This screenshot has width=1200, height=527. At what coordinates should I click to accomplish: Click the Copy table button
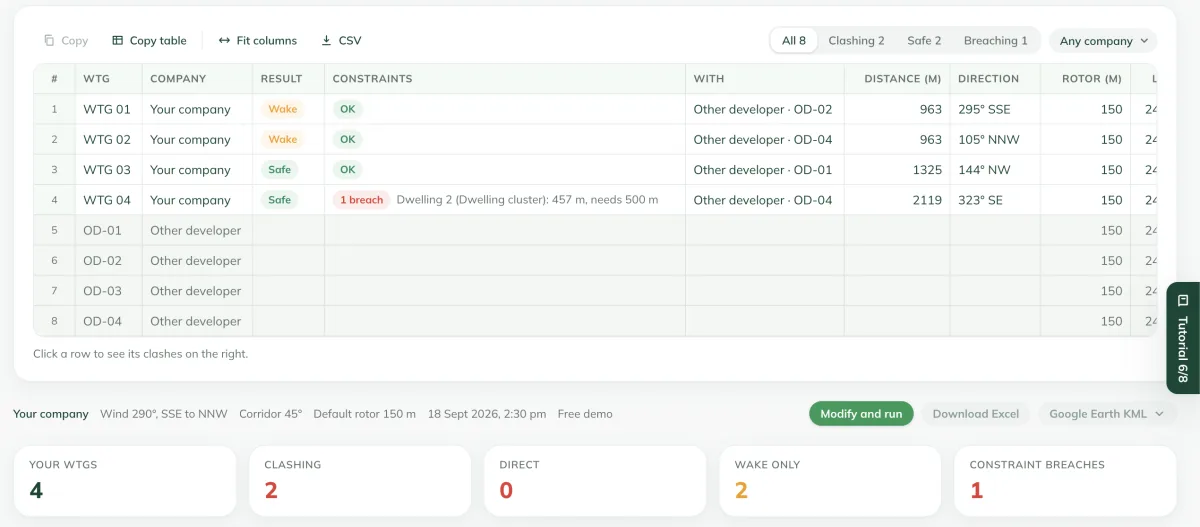[149, 41]
